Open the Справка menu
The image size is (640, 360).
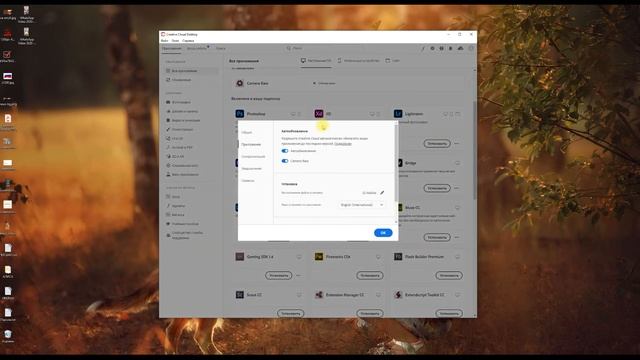[188, 41]
